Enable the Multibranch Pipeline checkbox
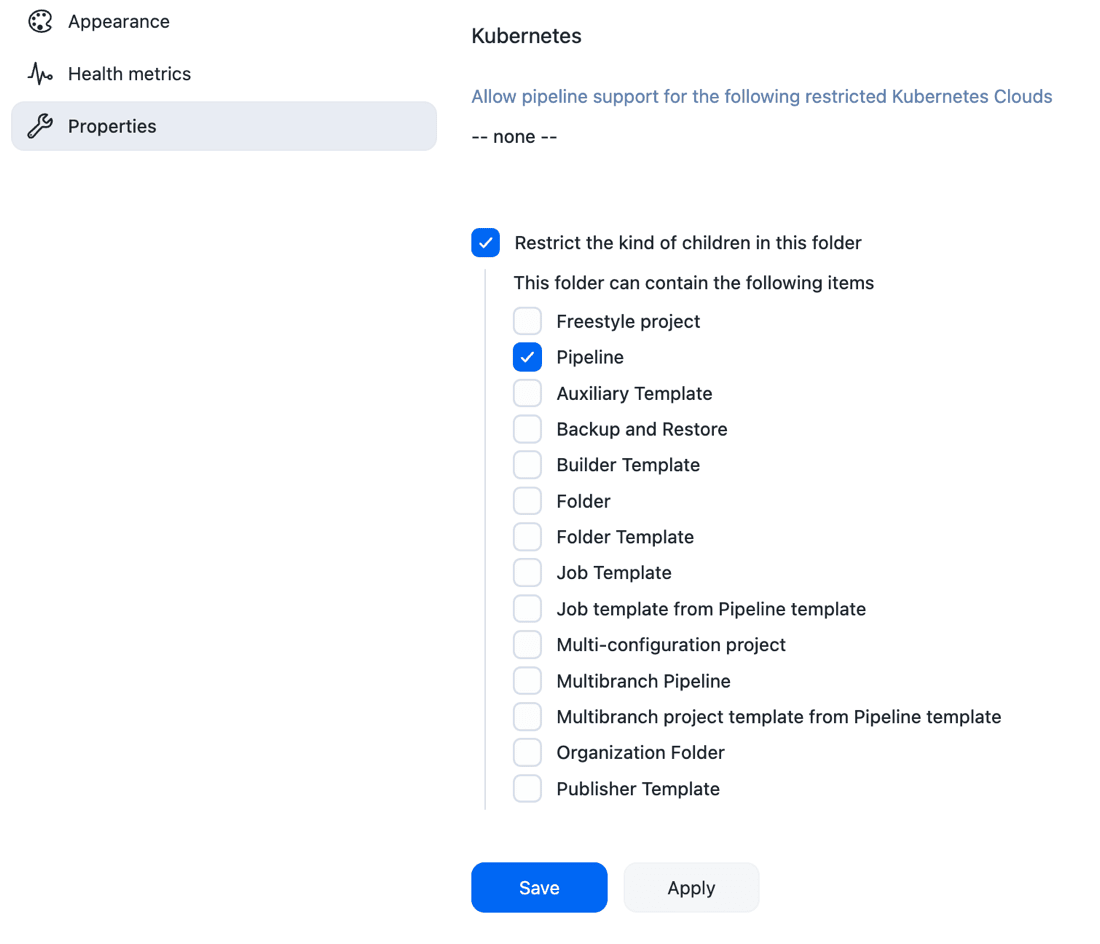Viewport: 1100px width, 944px height. tap(527, 681)
